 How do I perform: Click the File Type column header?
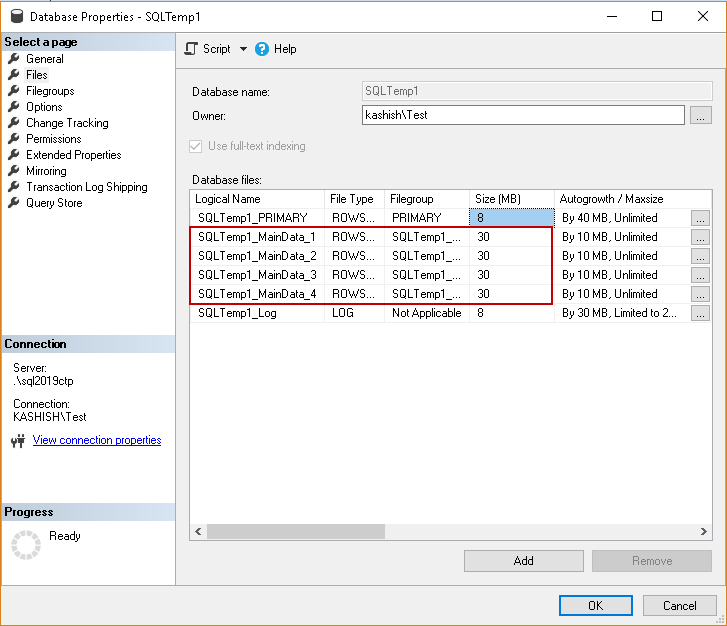click(354, 199)
